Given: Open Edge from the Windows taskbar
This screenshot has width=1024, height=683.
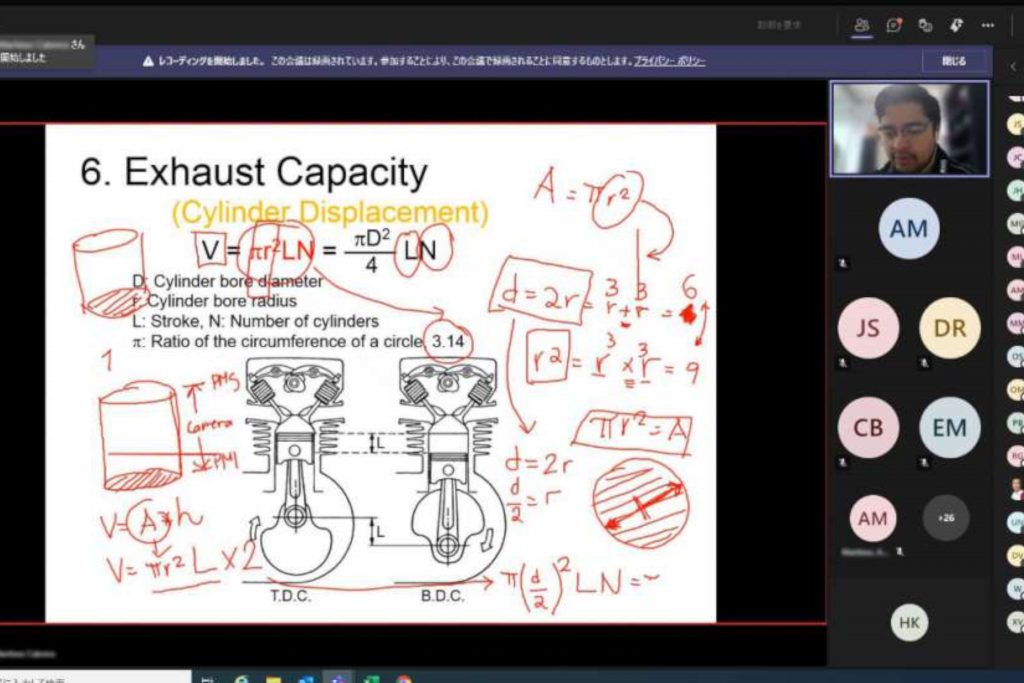Looking at the screenshot, I should [x=241, y=679].
